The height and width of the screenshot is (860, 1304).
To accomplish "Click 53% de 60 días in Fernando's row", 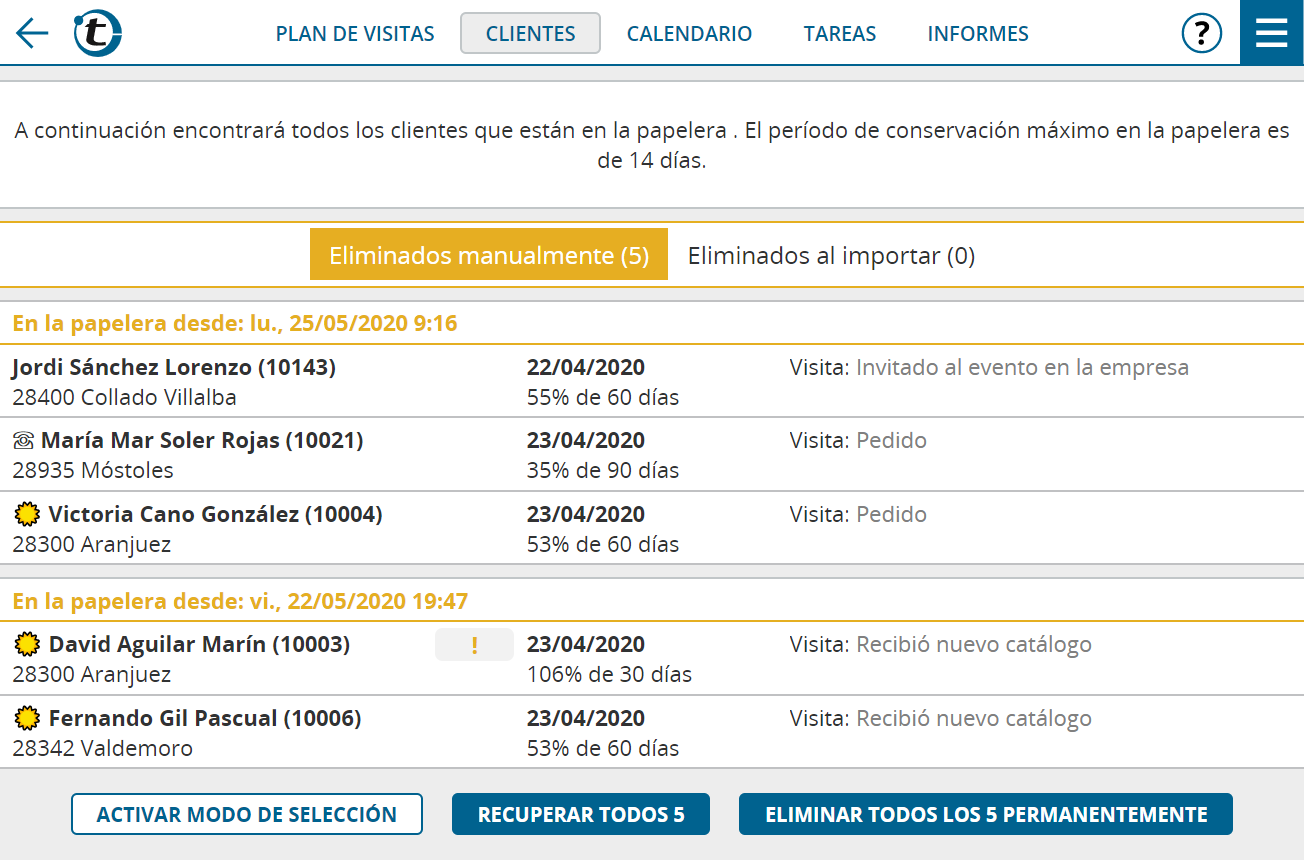I will [x=603, y=748].
